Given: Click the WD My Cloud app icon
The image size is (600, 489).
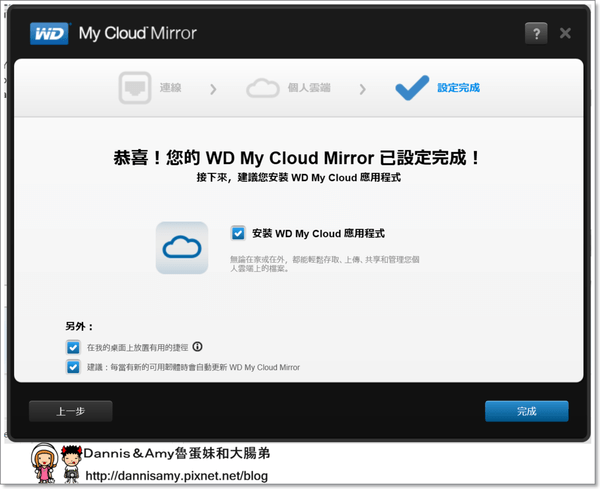Looking at the screenshot, I should click(x=182, y=248).
